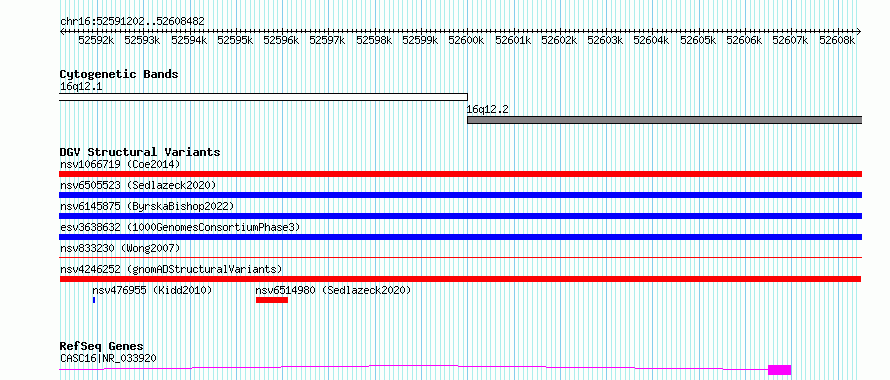Click the red bar under nsv4246252
890x380 pixels.
click(461, 279)
